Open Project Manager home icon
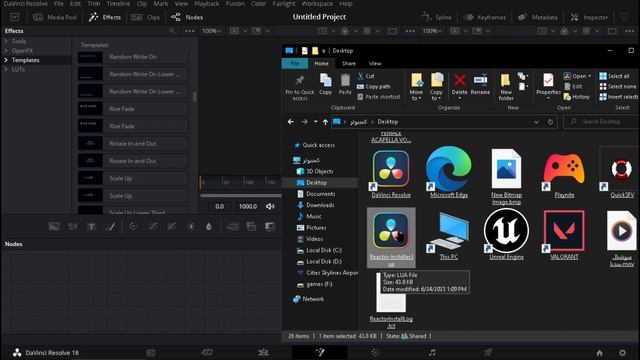Image resolution: width=640 pixels, height=360 pixels. [x=599, y=353]
